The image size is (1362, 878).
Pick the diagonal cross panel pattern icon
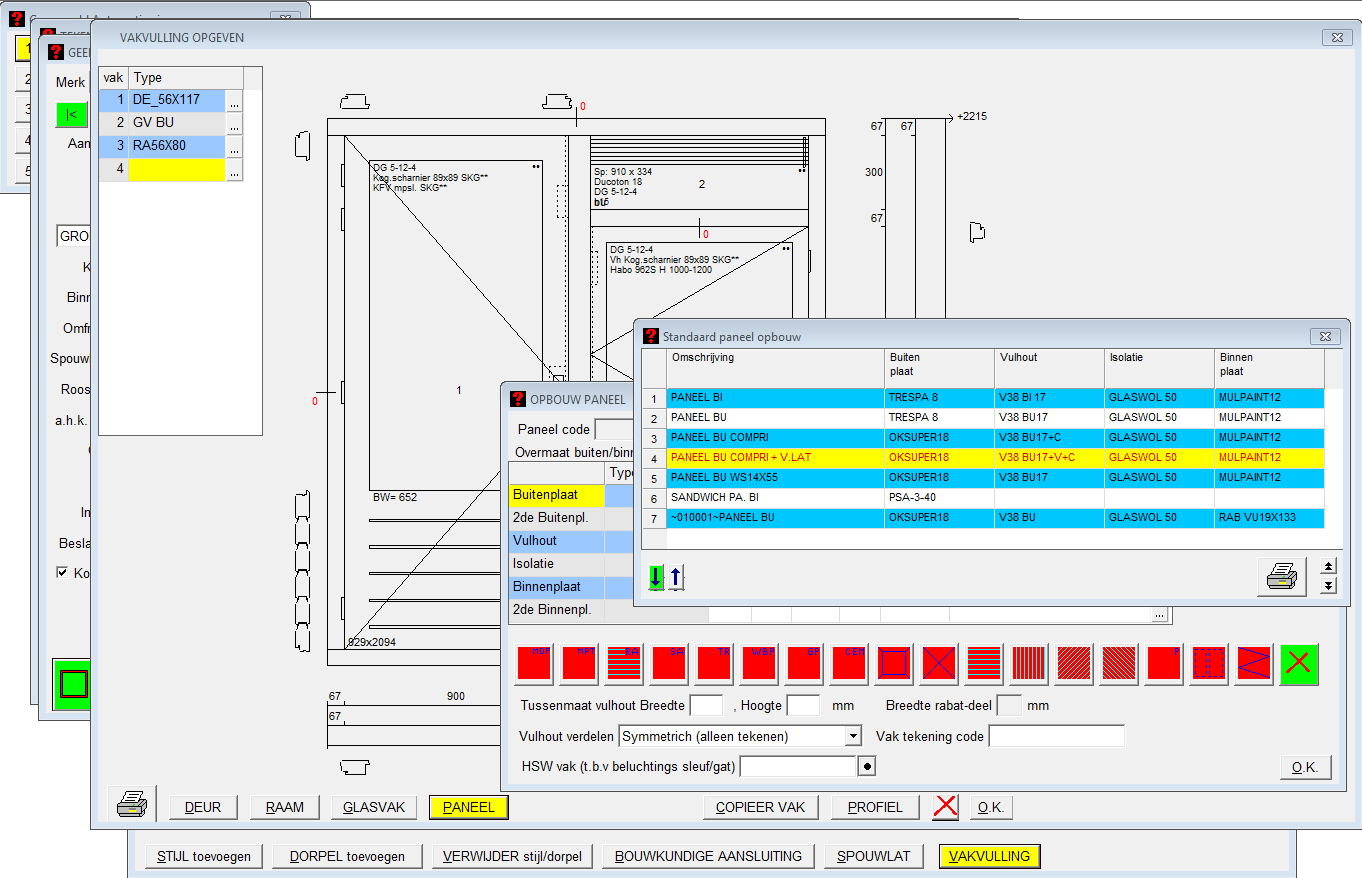pos(939,664)
